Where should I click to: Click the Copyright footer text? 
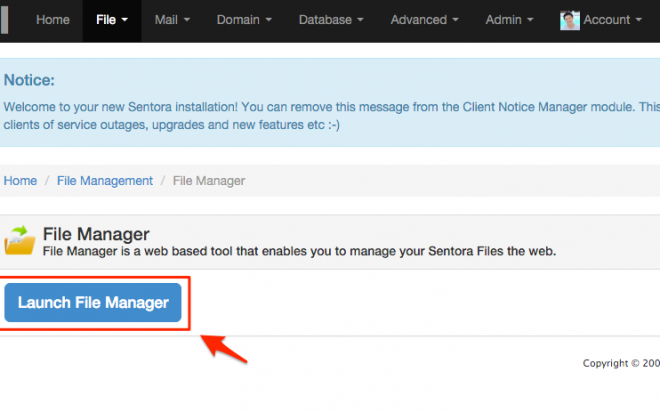click(x=621, y=363)
